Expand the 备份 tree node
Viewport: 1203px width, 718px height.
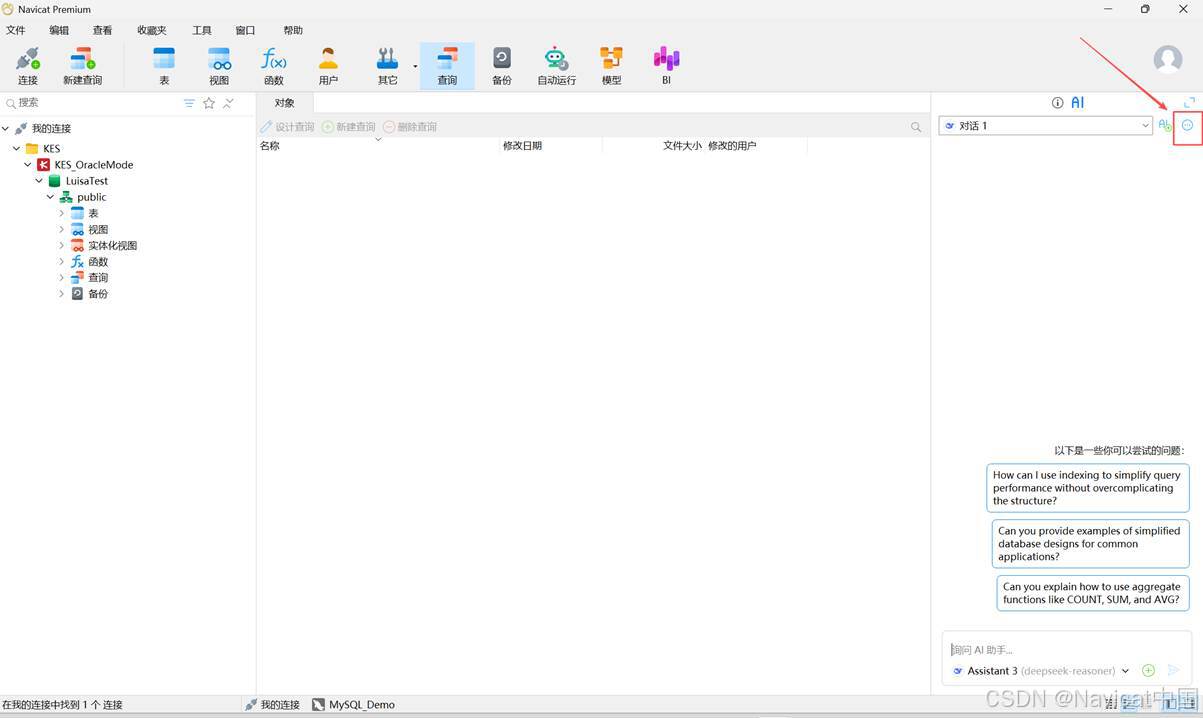[61, 293]
